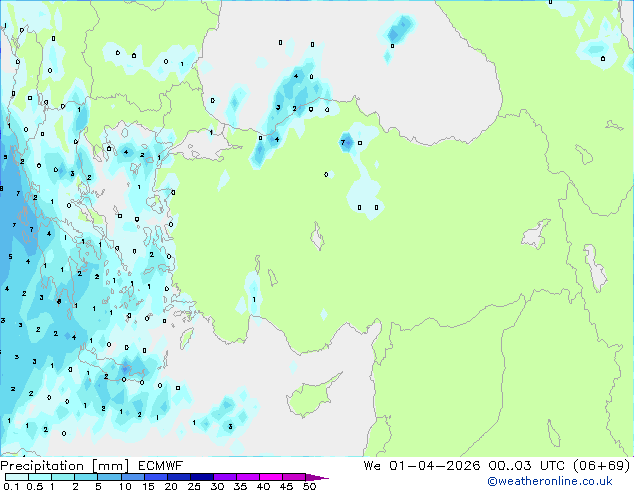Image resolution: width=634 pixels, height=490 pixels.
Task: Click the 'Precipitation [mm]' title text
Action: point(64,466)
